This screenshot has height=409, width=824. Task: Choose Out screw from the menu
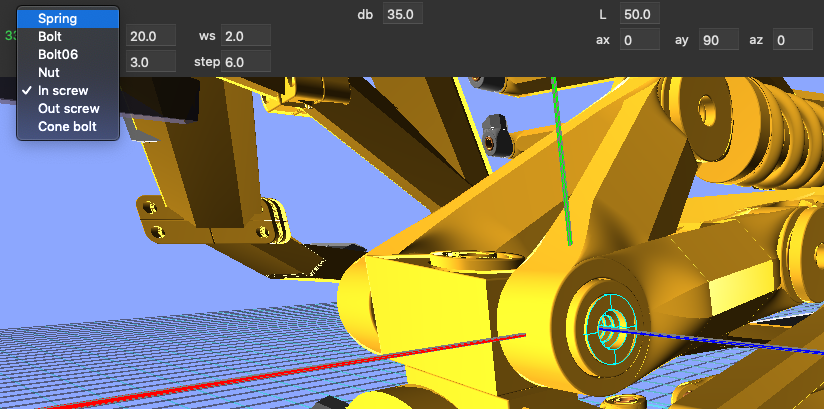(x=68, y=108)
